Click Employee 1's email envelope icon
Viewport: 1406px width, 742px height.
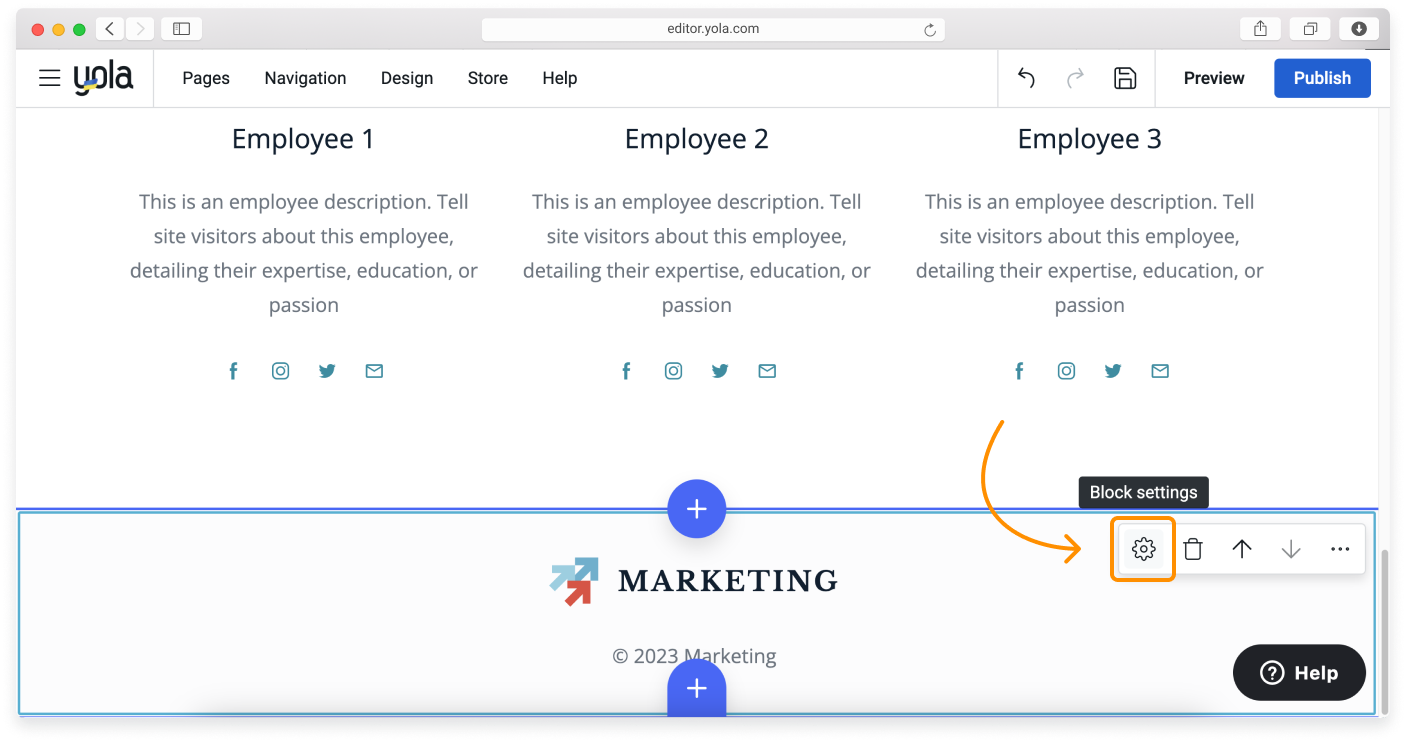374,371
